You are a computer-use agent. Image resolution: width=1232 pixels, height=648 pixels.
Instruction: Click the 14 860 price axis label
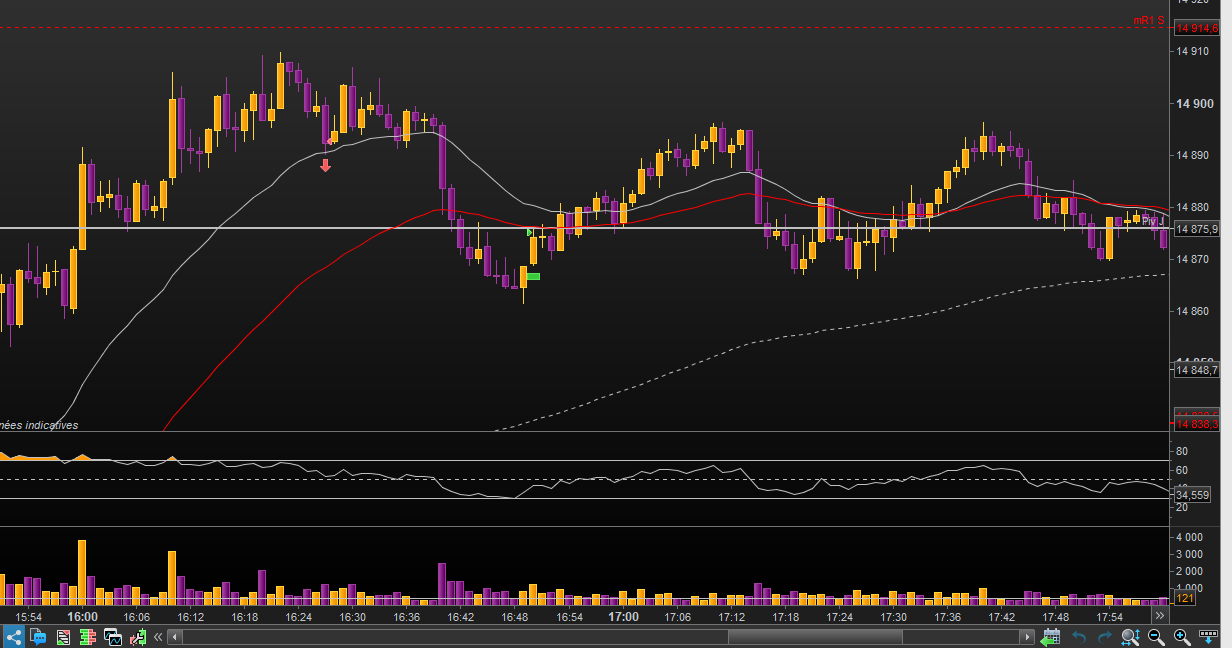(1195, 311)
